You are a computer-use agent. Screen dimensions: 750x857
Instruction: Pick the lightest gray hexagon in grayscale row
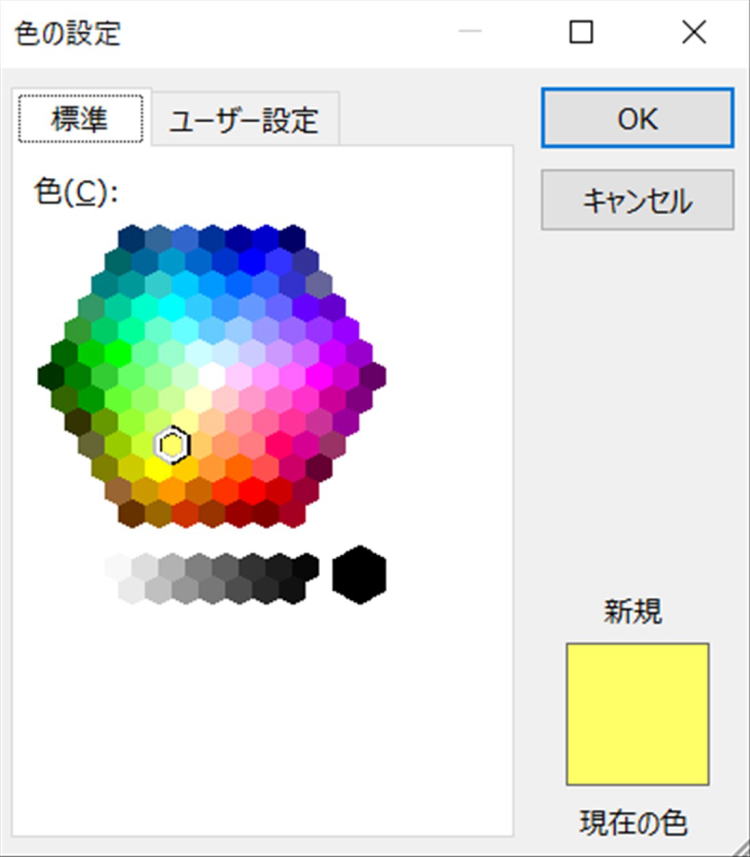coord(118,568)
